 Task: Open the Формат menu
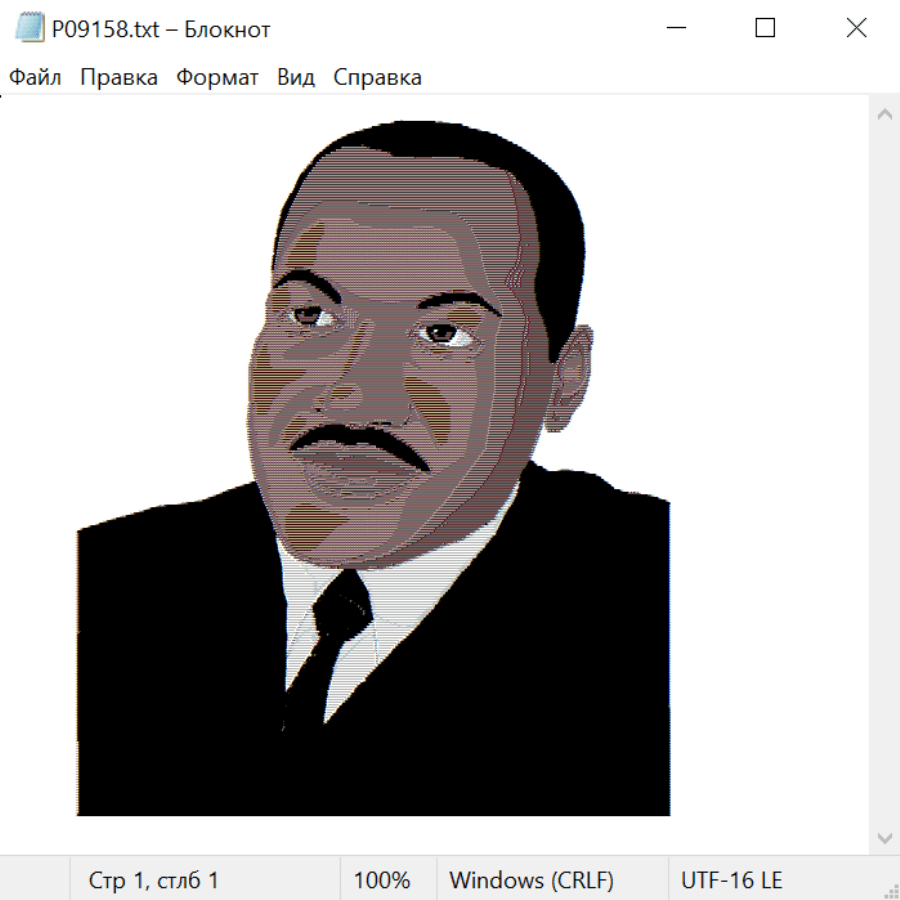click(x=217, y=78)
